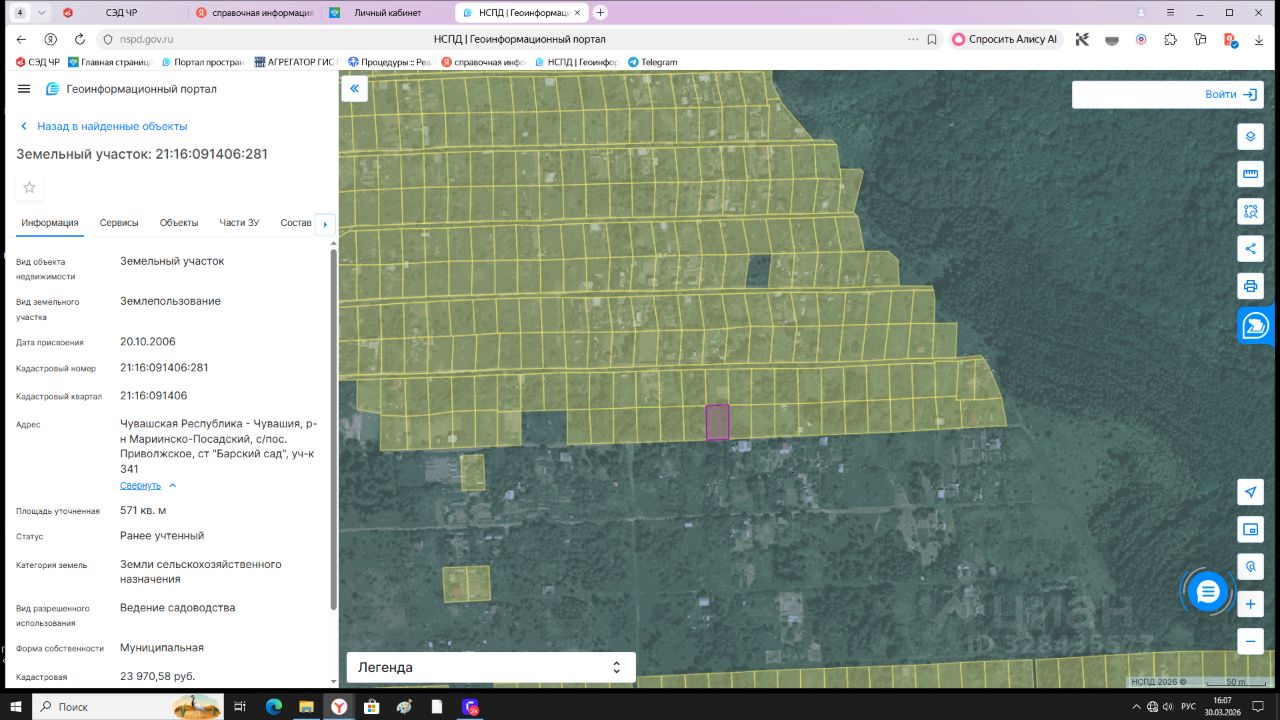The height and width of the screenshot is (720, 1280).
Task: Collapse address with Свернуть link
Action: [141, 485]
